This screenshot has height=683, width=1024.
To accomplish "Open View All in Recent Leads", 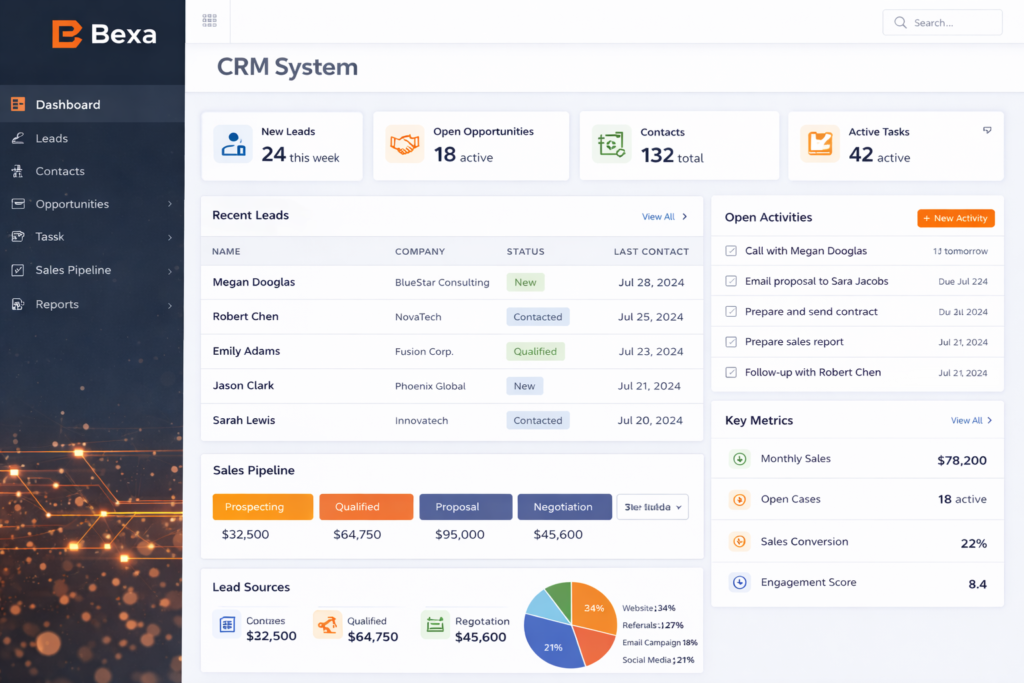I will [x=664, y=216].
